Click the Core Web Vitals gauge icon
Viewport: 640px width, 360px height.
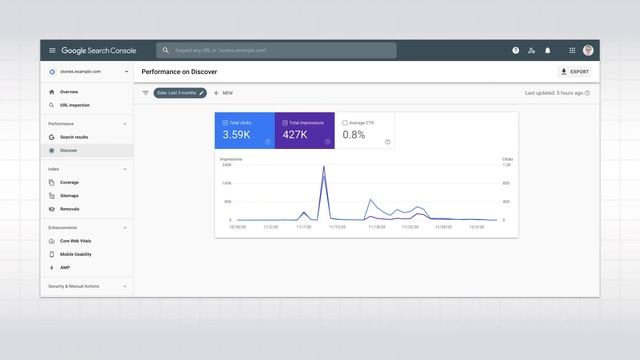[51, 241]
